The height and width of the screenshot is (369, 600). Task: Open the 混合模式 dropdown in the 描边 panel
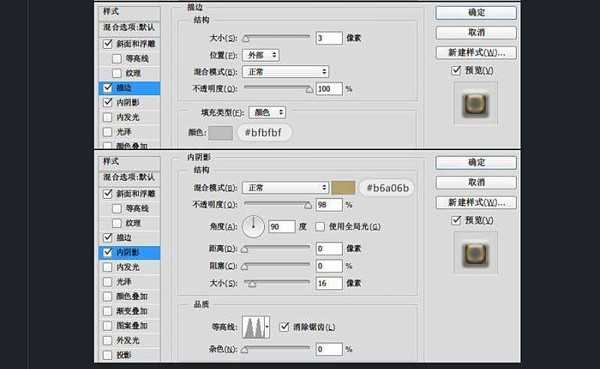(285, 72)
